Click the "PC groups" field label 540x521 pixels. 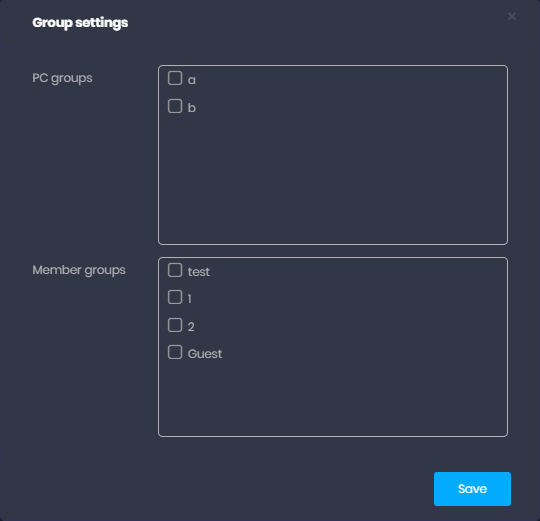(x=62, y=78)
